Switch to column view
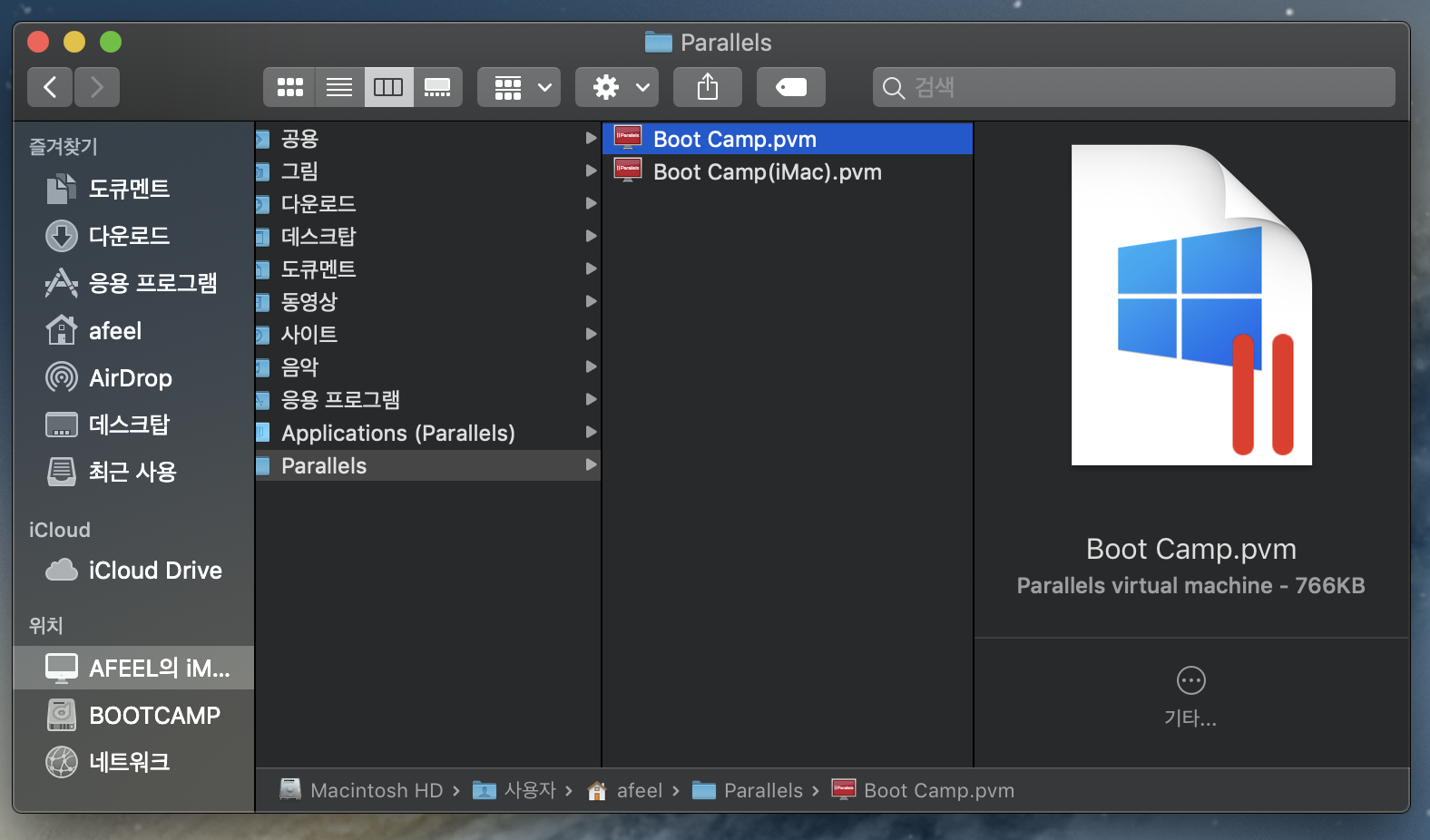The height and width of the screenshot is (840, 1430). [x=388, y=87]
